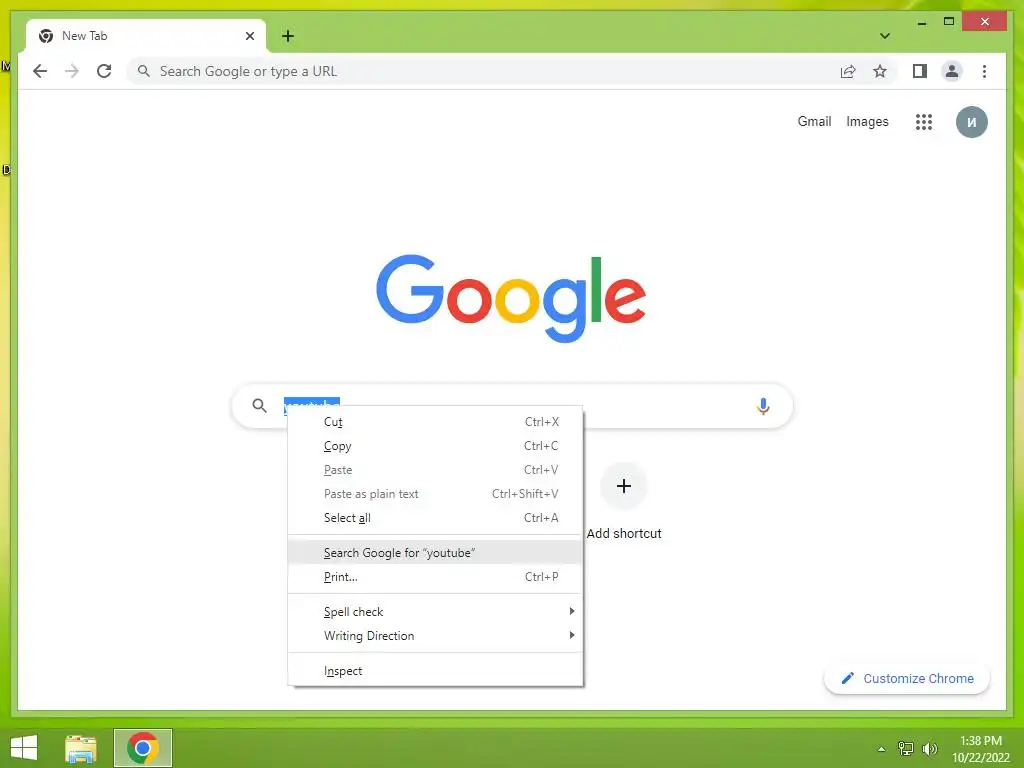This screenshot has width=1024, height=768.
Task: Choose Select all in context menu
Action: 435,518
